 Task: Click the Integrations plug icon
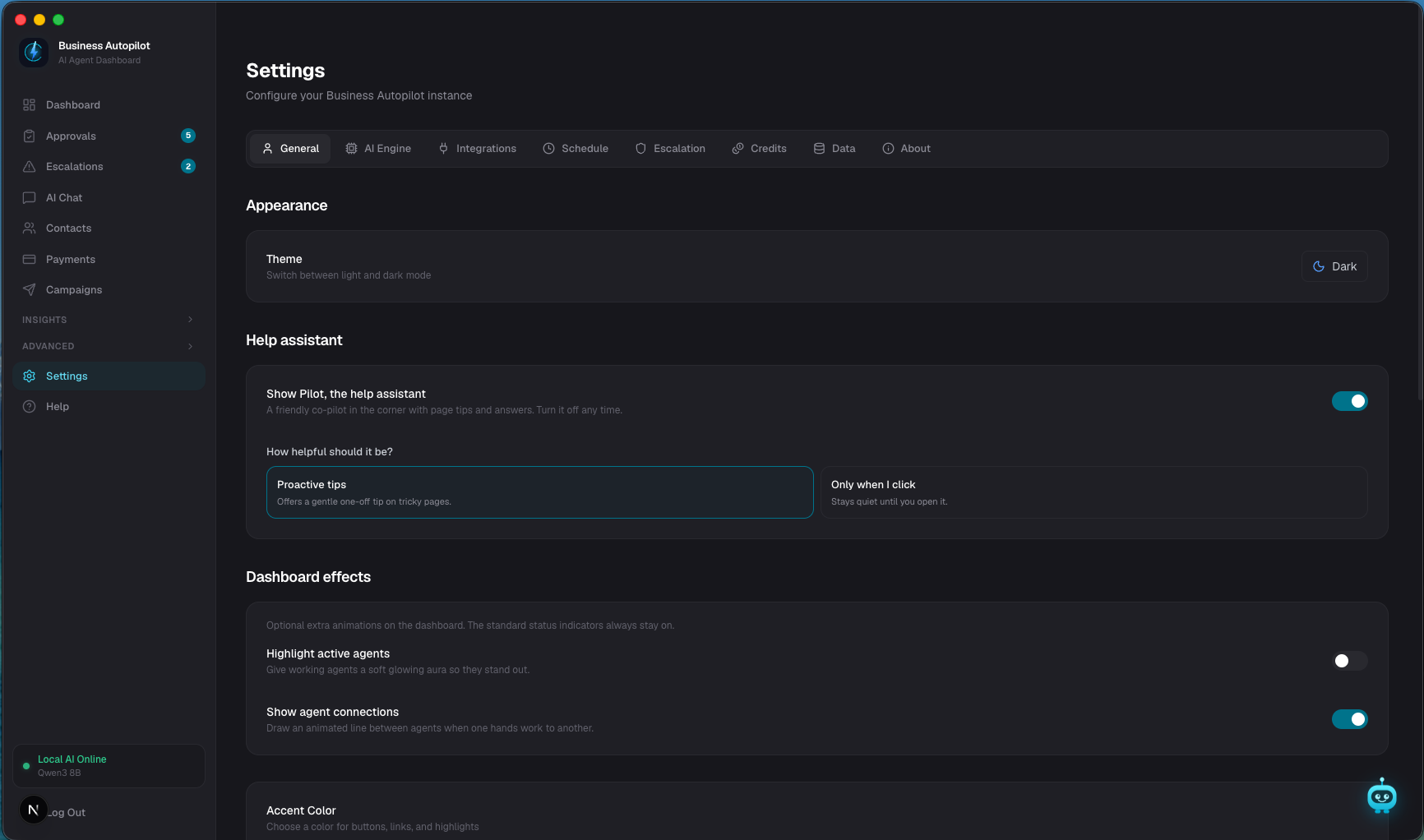coord(443,149)
